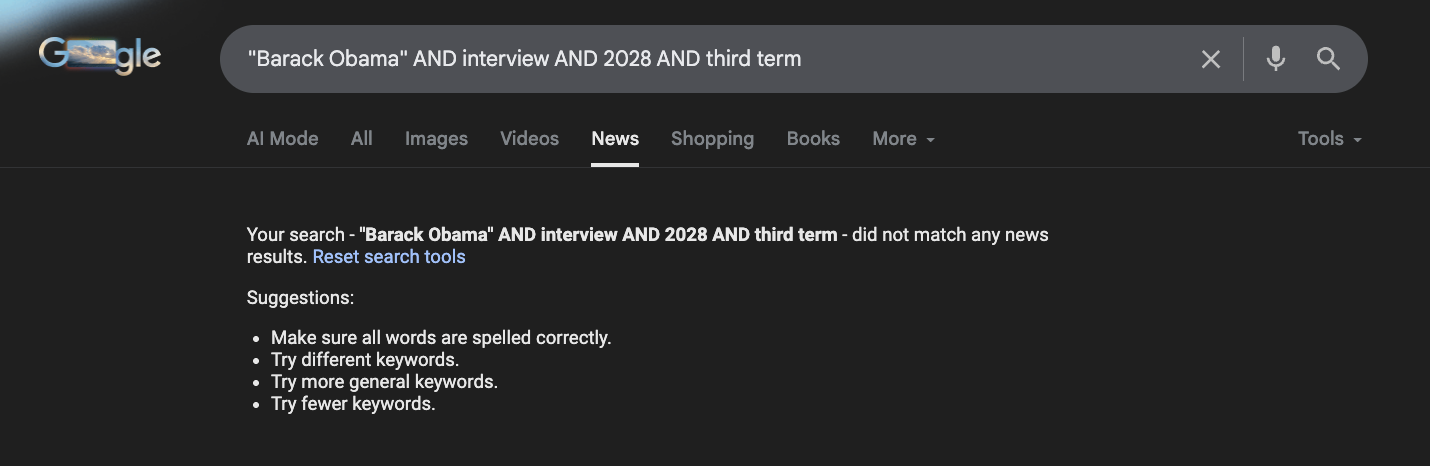
Task: Switch to the All results tab
Action: (362, 139)
